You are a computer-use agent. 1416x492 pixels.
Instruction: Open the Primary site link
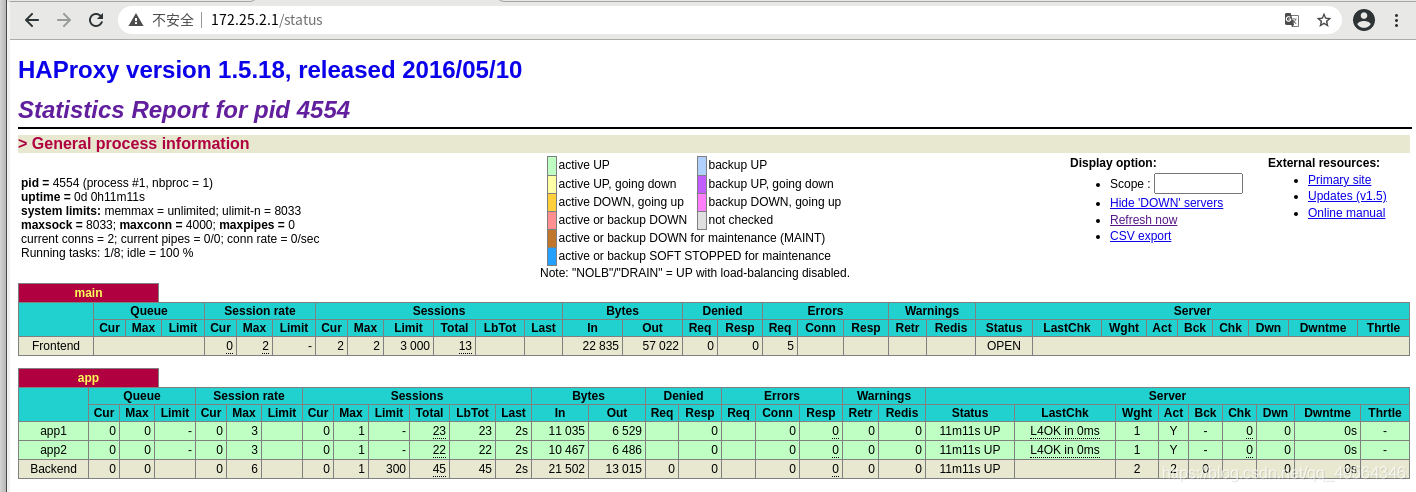[x=1339, y=180]
